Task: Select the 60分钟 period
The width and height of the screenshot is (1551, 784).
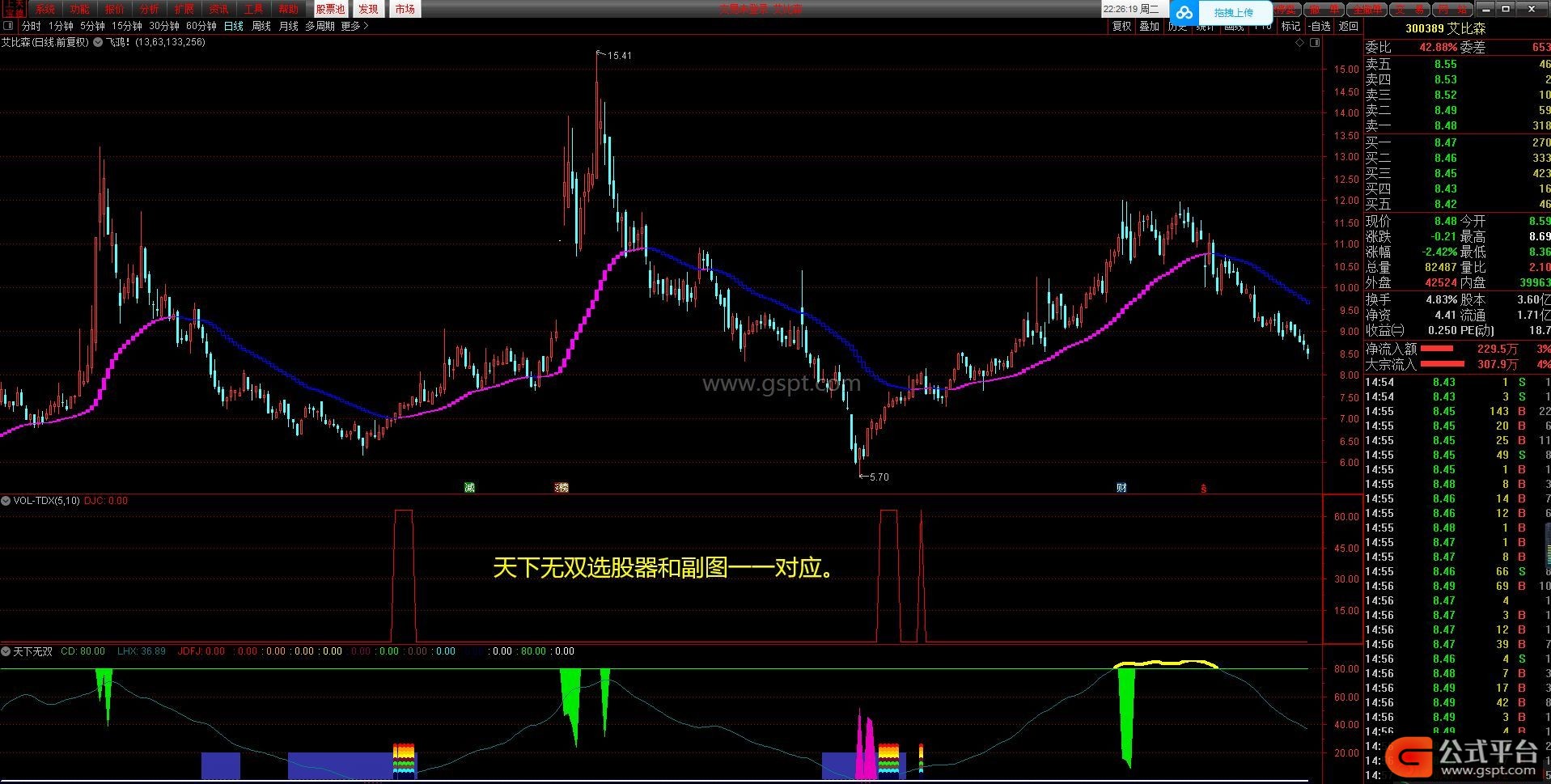Action: [201, 26]
